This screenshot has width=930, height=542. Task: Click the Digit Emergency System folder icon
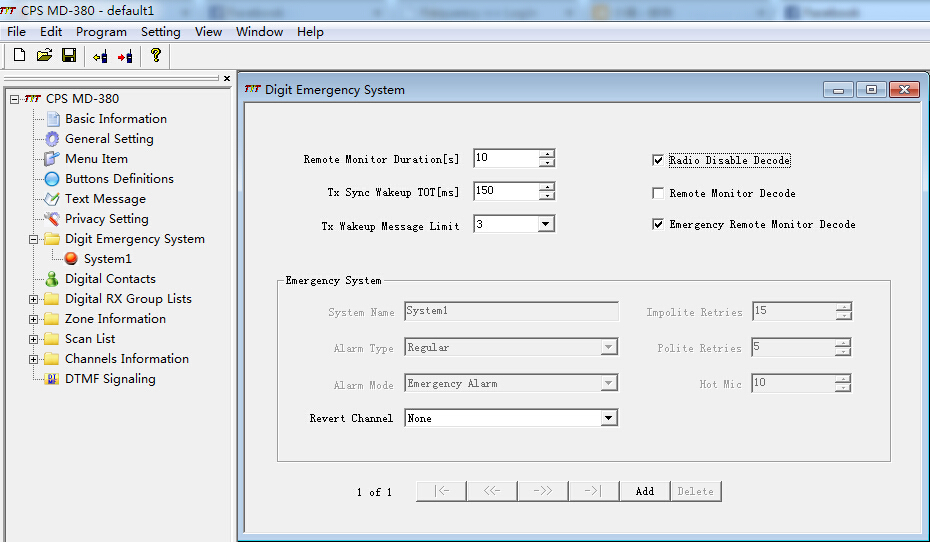(52, 239)
